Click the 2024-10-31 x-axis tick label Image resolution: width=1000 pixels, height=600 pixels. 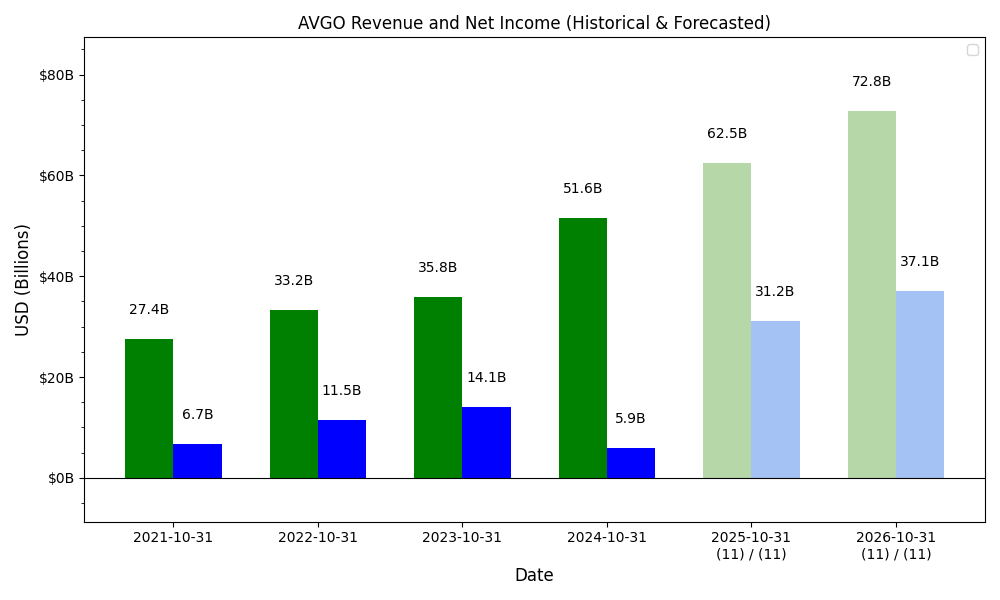click(607, 538)
